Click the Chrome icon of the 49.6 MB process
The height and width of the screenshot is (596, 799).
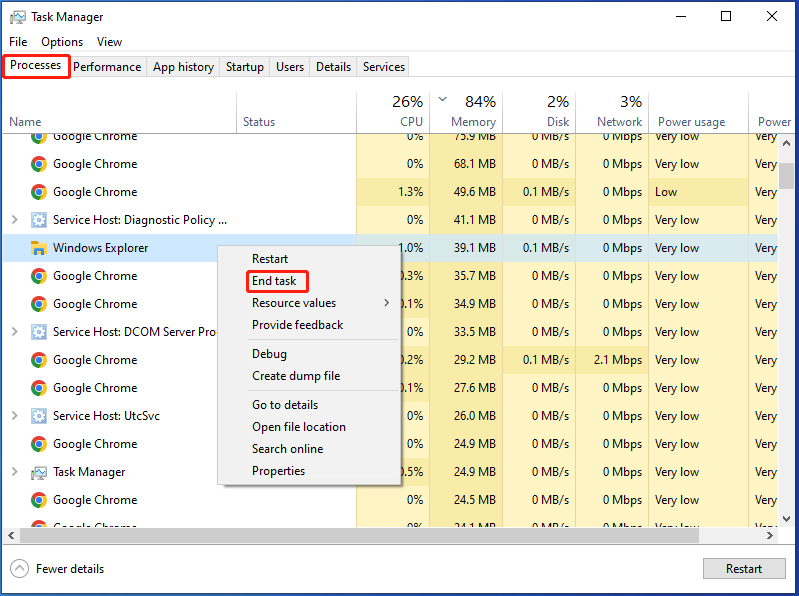[39, 192]
